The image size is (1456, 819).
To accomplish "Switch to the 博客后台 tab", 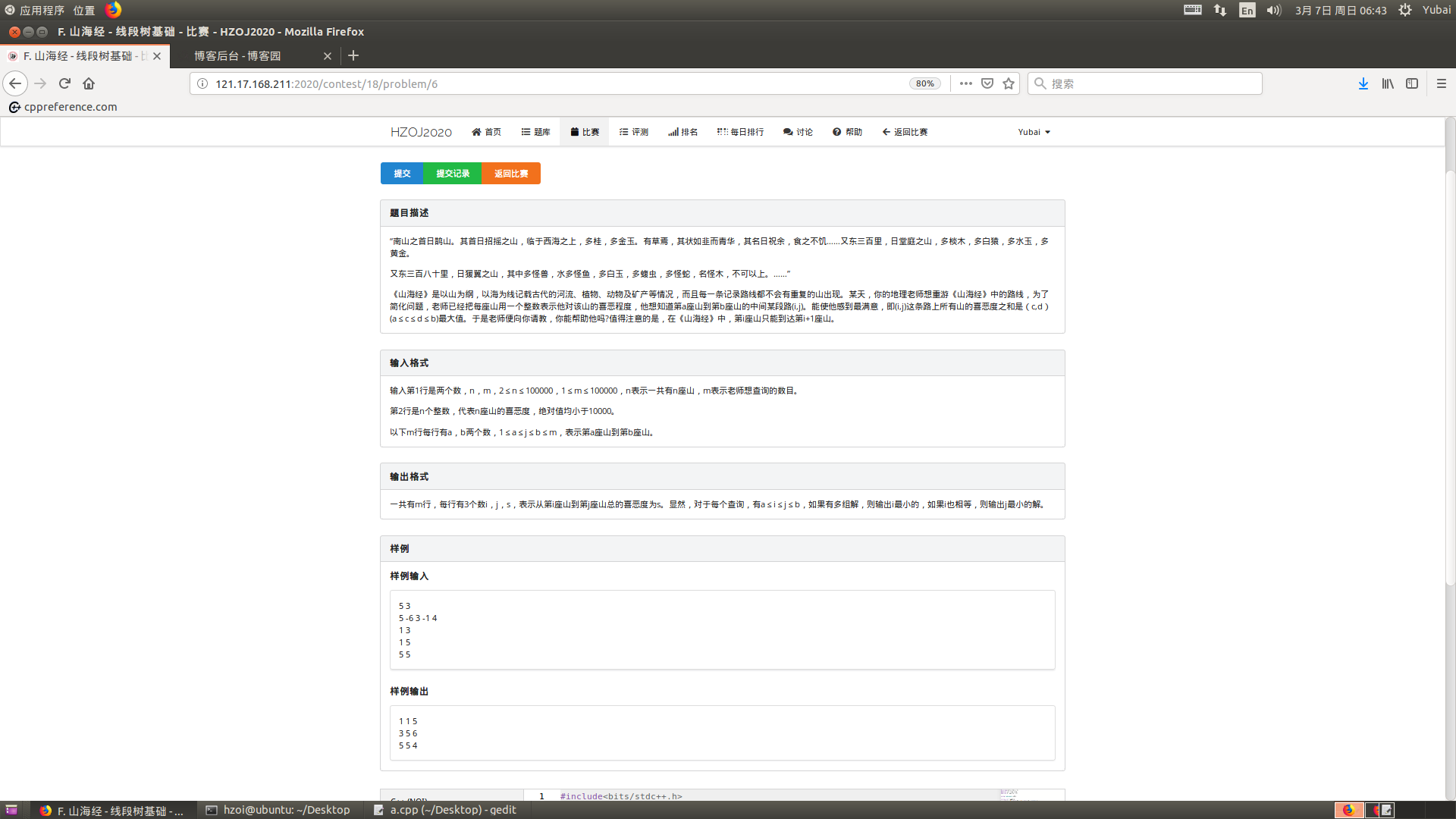I will 237,56.
